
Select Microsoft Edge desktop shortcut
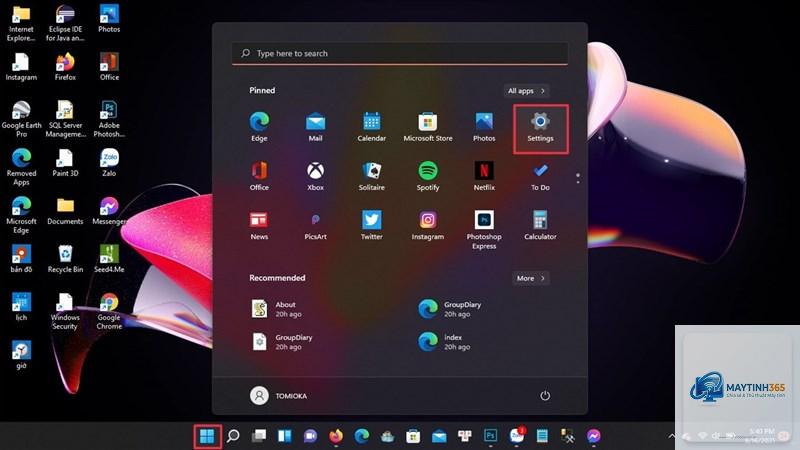point(21,215)
